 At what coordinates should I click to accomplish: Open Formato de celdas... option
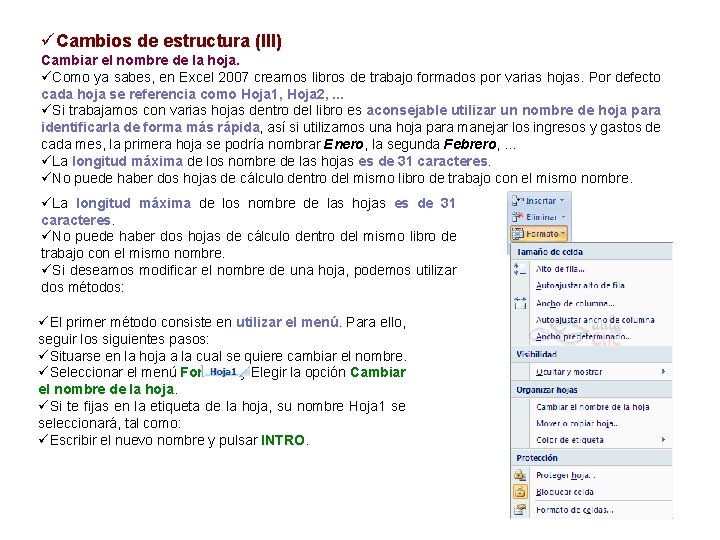pyautogui.click(x=574, y=510)
